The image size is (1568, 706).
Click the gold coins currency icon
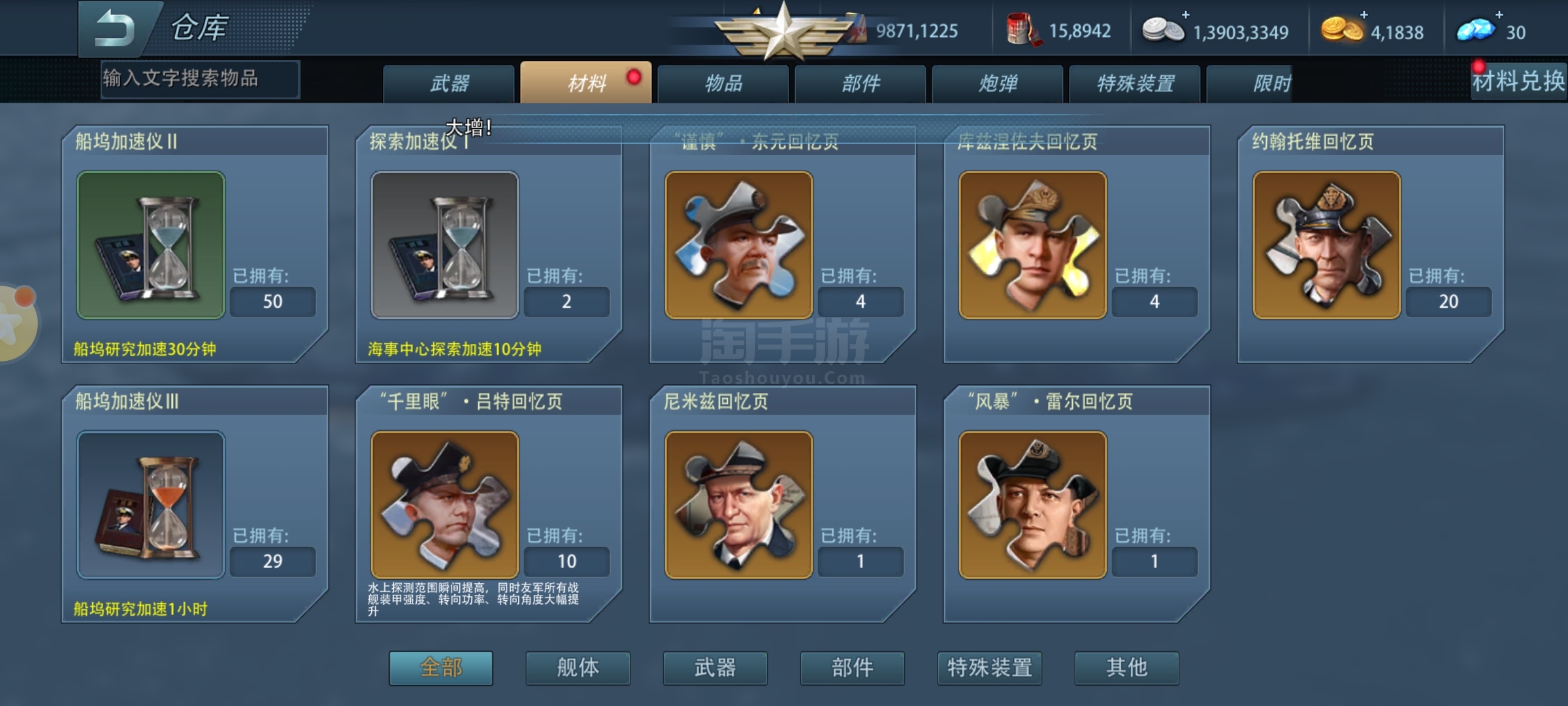tap(1342, 30)
